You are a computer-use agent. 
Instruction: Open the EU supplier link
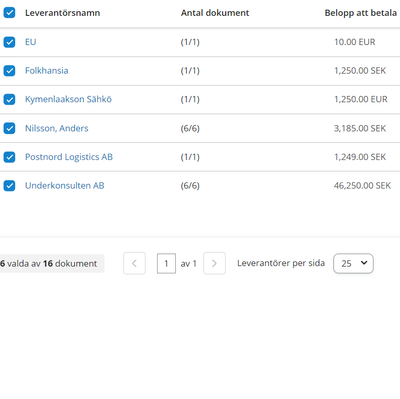pos(30,42)
